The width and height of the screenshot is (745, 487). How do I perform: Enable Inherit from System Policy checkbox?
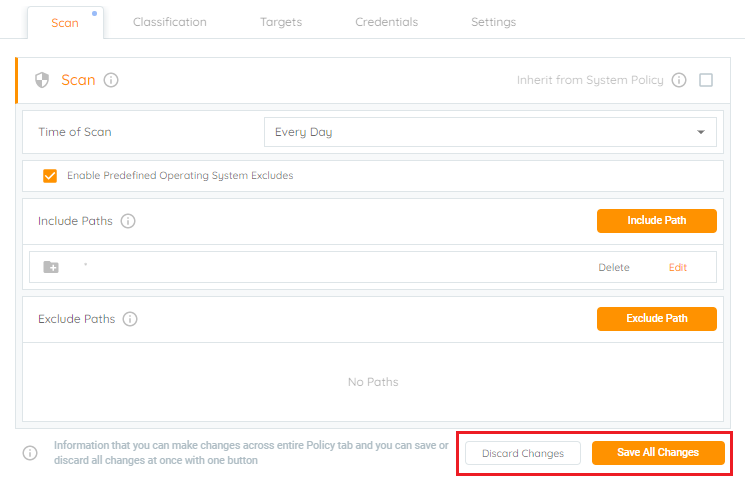[x=706, y=80]
